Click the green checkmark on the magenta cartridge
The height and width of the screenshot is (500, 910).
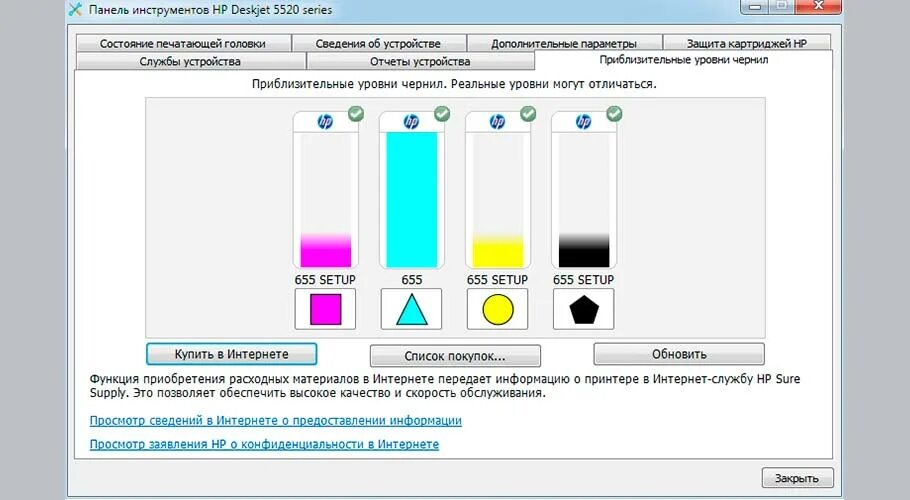pos(356,114)
